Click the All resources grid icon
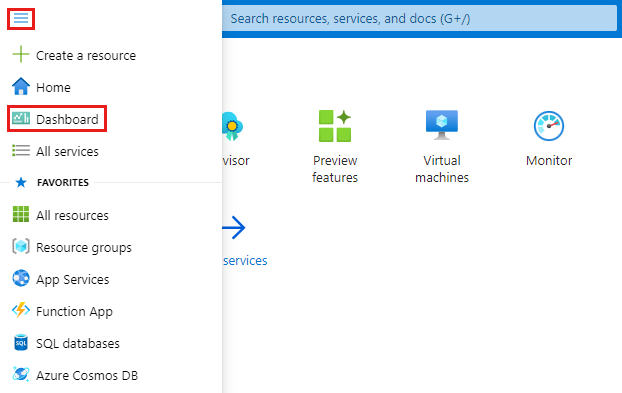This screenshot has height=393, width=622. [21, 215]
